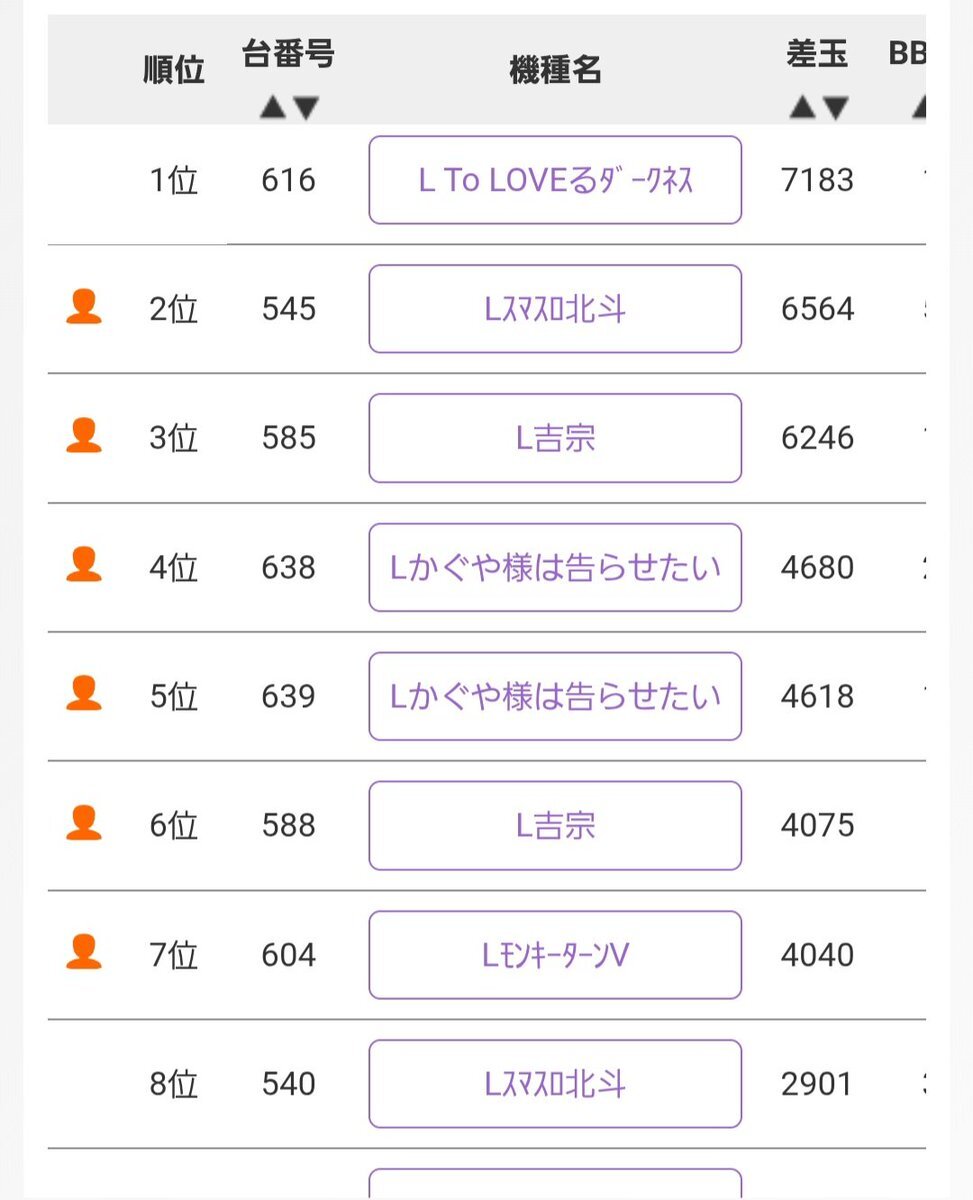Click the person icon beside machine 638
This screenshot has width=973, height=1200.
click(x=84, y=565)
